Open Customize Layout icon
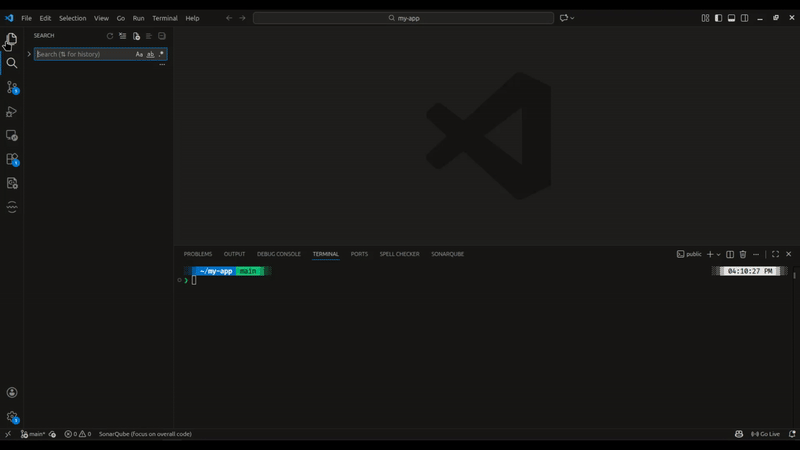Image resolution: width=800 pixels, height=450 pixels. (x=705, y=18)
